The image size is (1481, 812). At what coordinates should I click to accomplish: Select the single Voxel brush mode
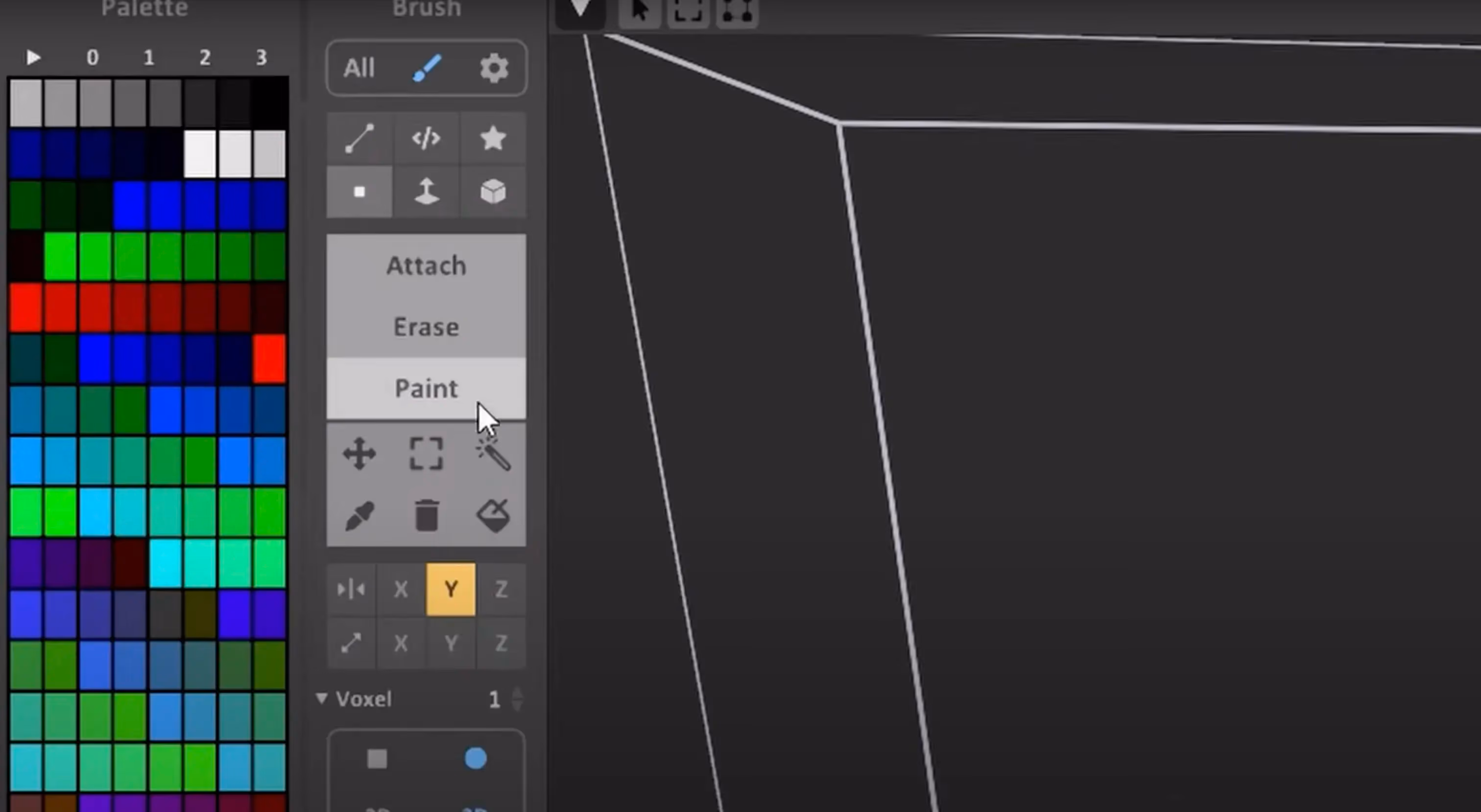tap(360, 191)
